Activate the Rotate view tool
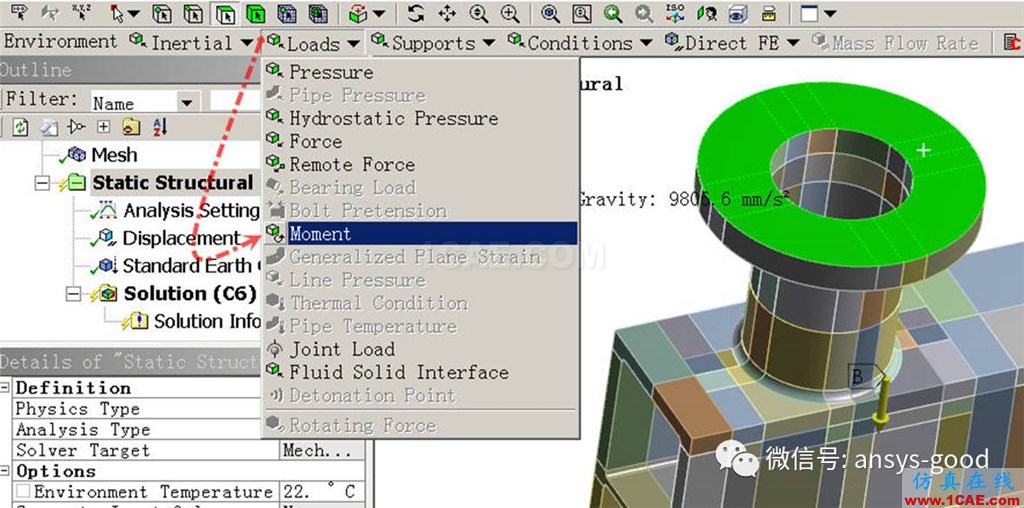The width and height of the screenshot is (1024, 508). click(415, 13)
